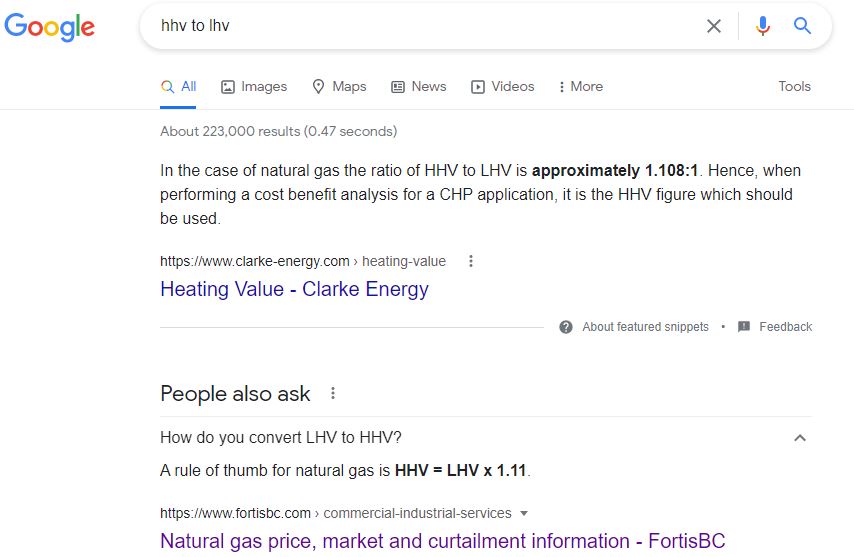Clear the search box with X icon
Screen dimensions: 854x557
click(713, 26)
